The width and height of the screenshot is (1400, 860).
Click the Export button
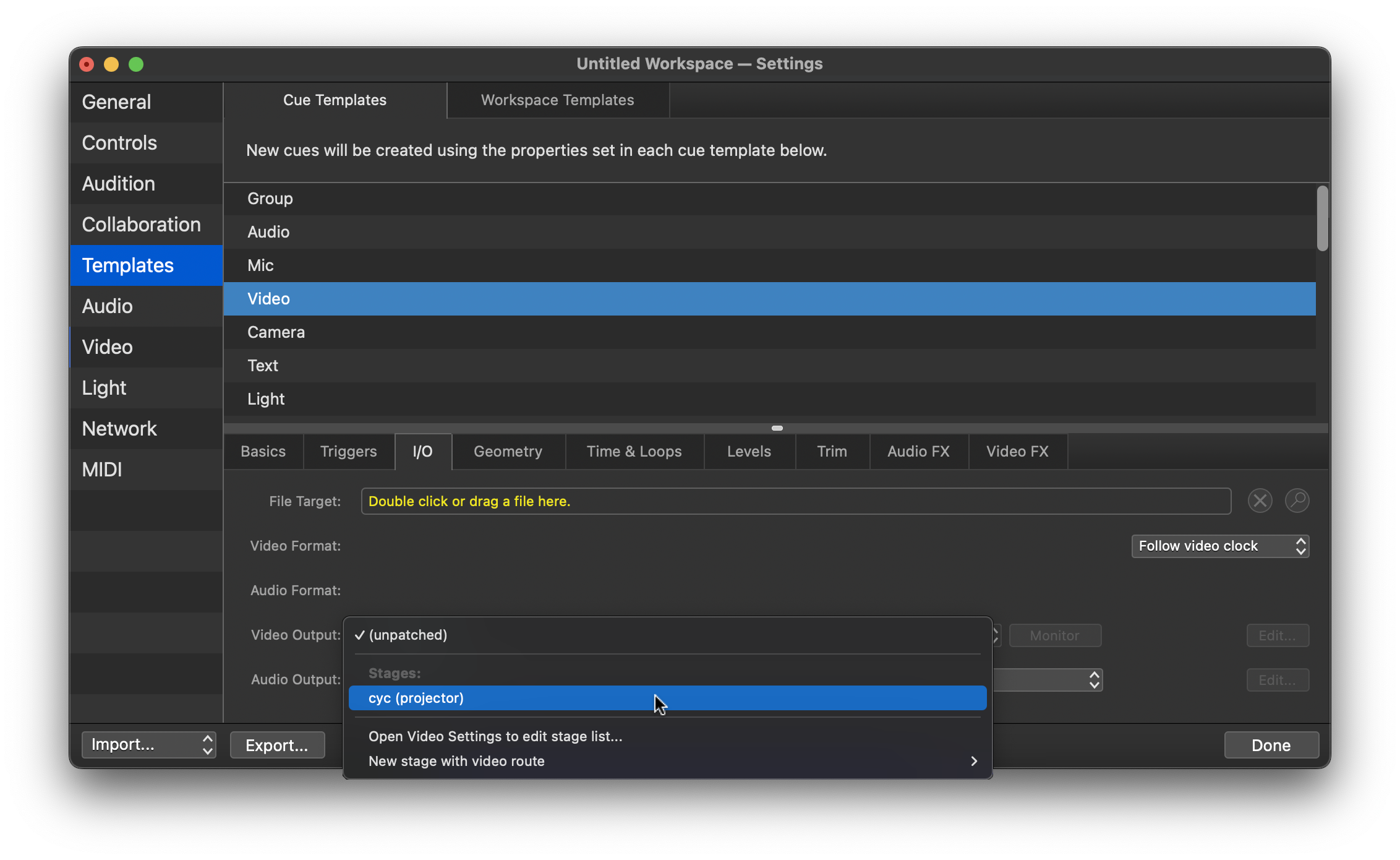coord(277,745)
